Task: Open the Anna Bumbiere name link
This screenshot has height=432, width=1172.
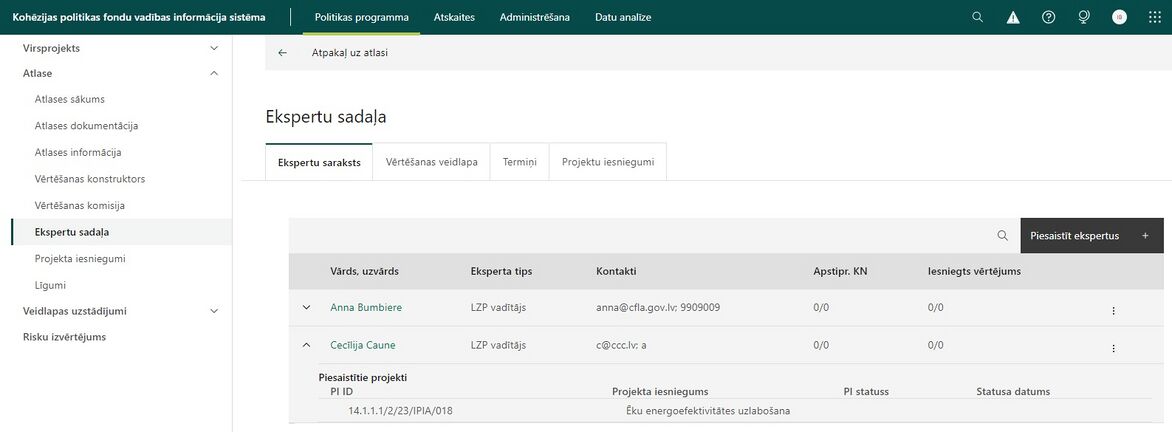Action: 361,307
